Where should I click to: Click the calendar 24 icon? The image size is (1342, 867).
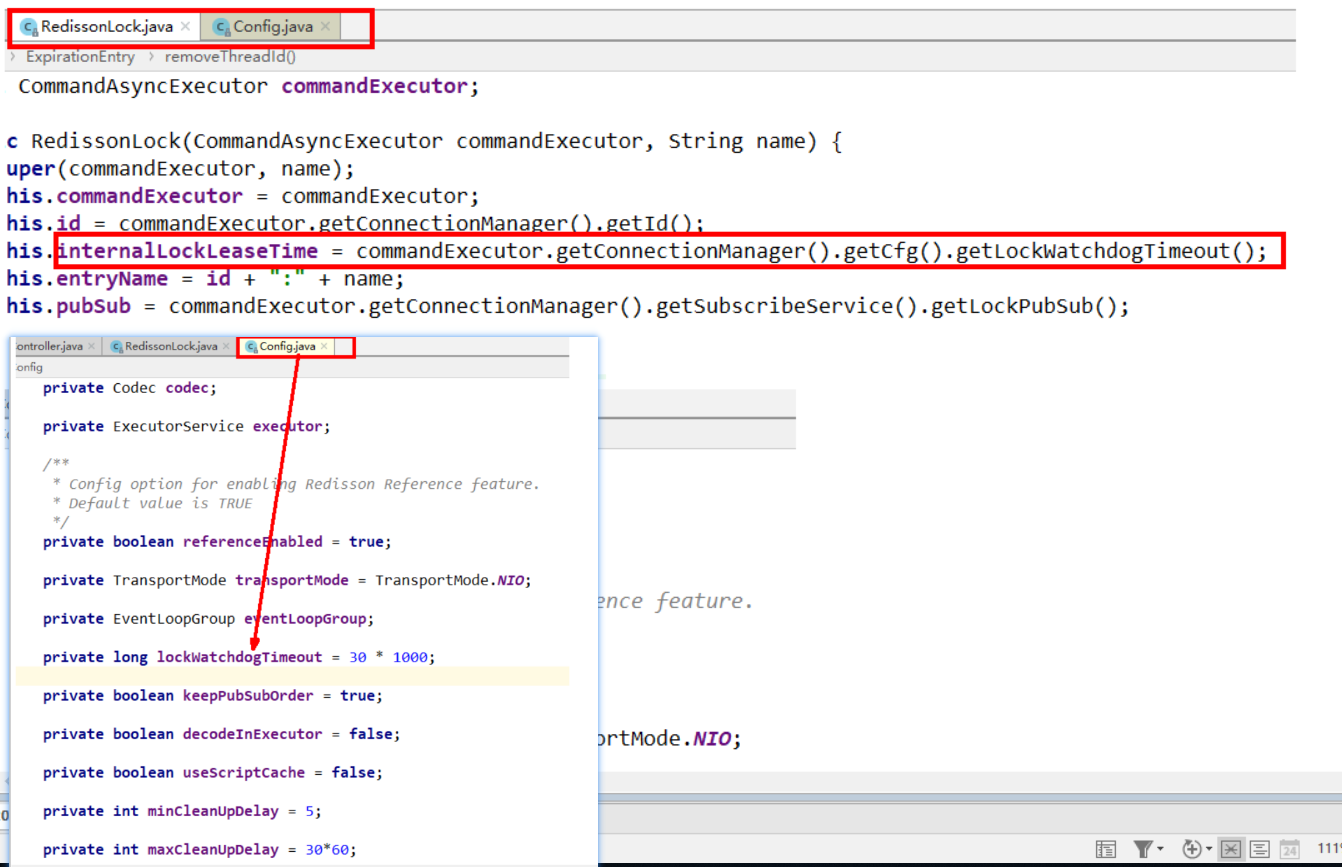(1290, 848)
